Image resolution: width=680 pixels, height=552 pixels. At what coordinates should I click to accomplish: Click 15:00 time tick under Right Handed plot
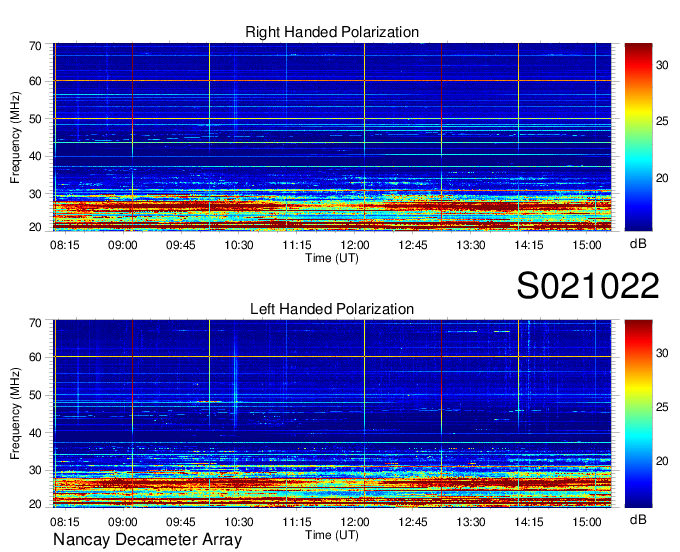pyautogui.click(x=587, y=245)
